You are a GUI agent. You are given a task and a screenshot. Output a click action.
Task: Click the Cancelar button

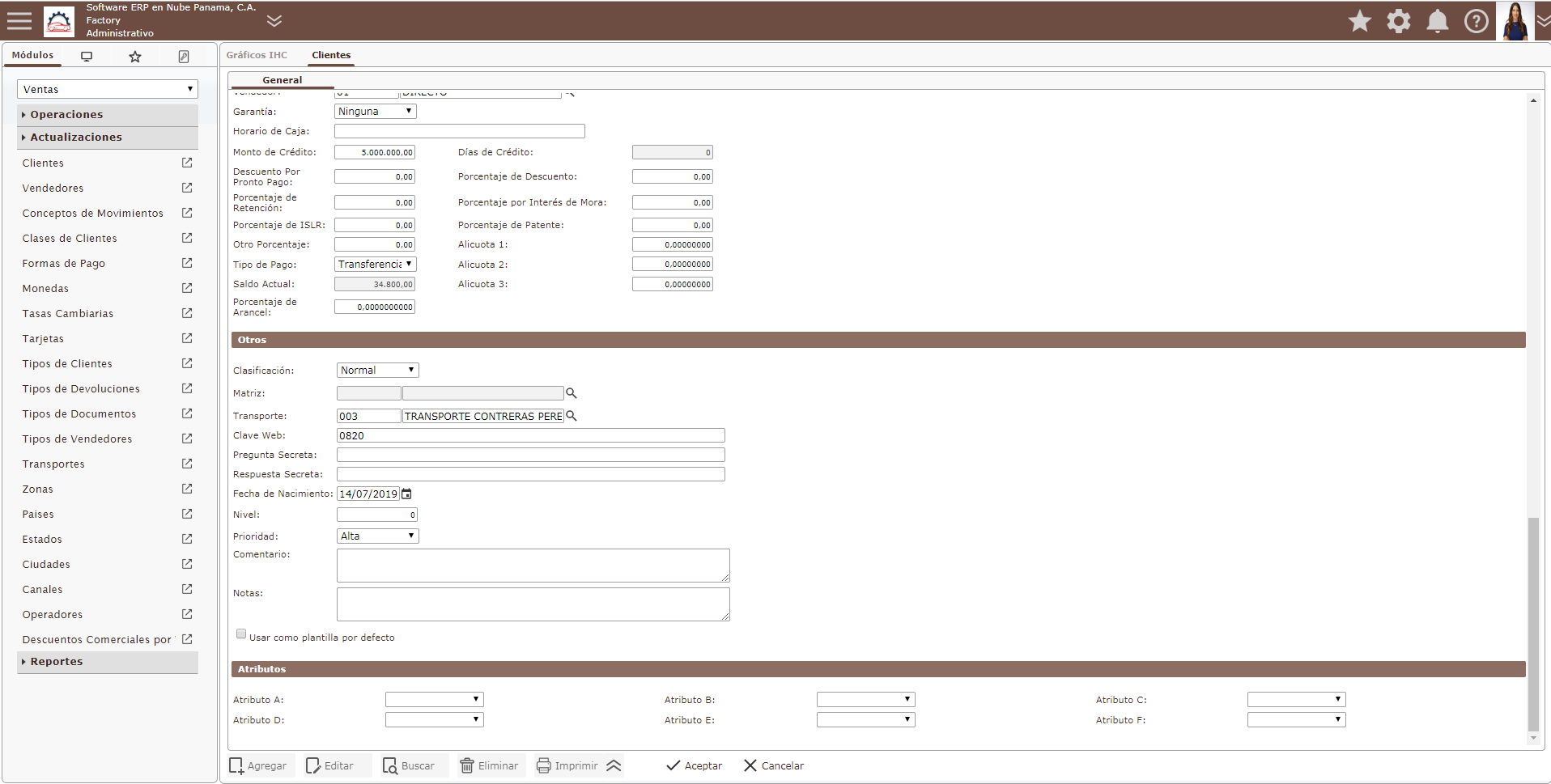point(773,765)
